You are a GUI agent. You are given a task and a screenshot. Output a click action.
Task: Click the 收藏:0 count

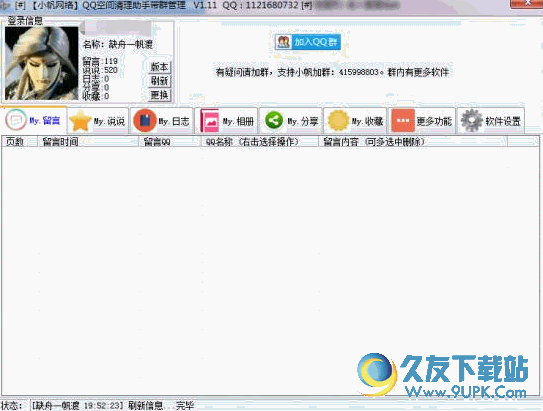[96, 96]
